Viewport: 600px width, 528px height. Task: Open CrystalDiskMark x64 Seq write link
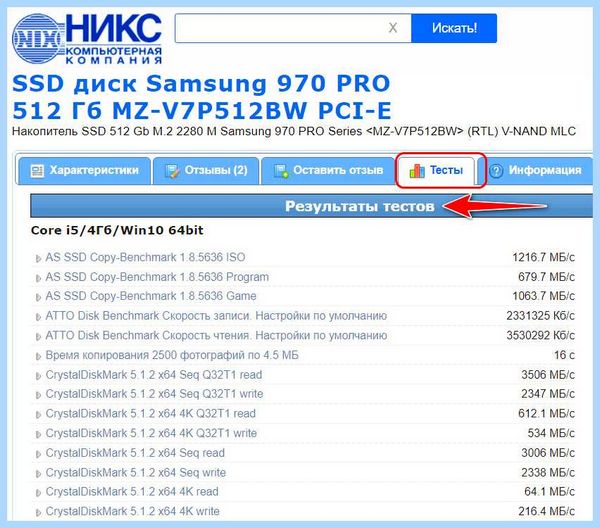pyautogui.click(x=135, y=473)
